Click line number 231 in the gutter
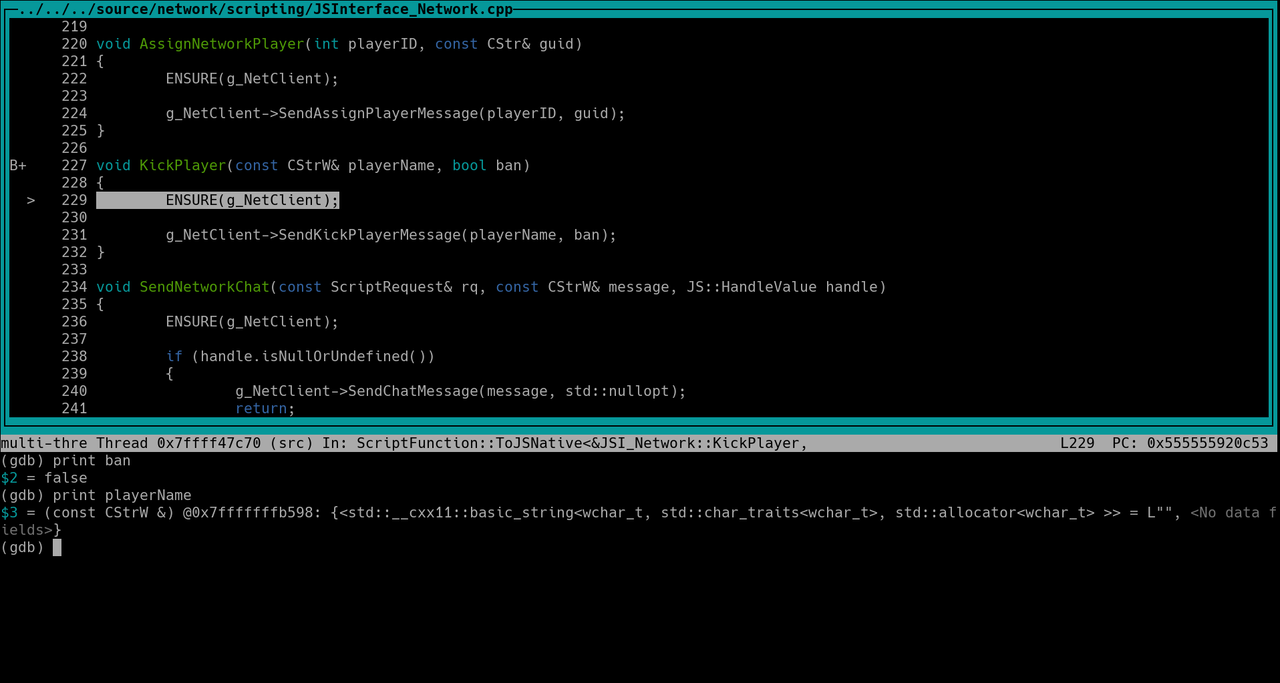Image resolution: width=1280 pixels, height=683 pixels. coord(74,235)
